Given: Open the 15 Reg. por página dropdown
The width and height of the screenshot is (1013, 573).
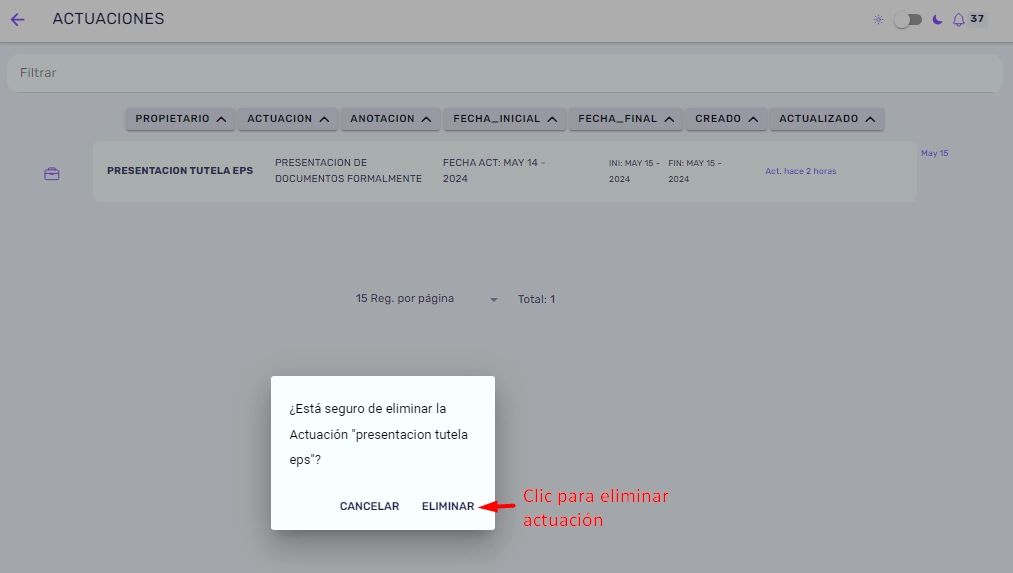Looking at the screenshot, I should pos(426,299).
